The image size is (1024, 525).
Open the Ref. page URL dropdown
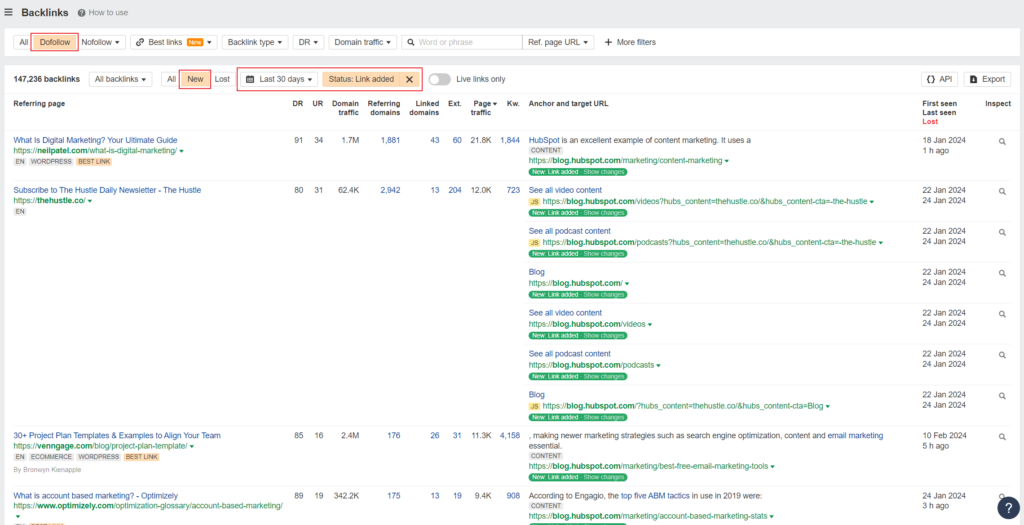558,42
